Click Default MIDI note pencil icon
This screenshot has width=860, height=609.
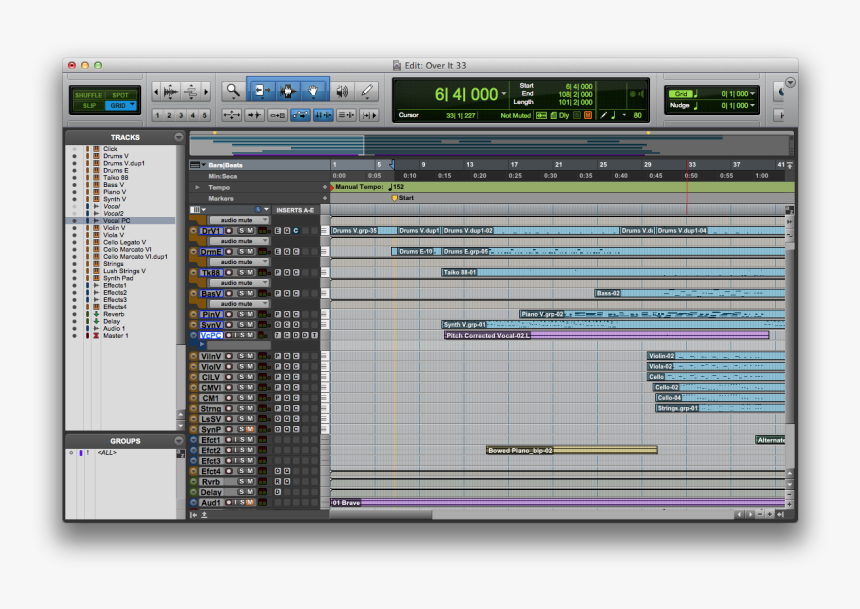604,115
